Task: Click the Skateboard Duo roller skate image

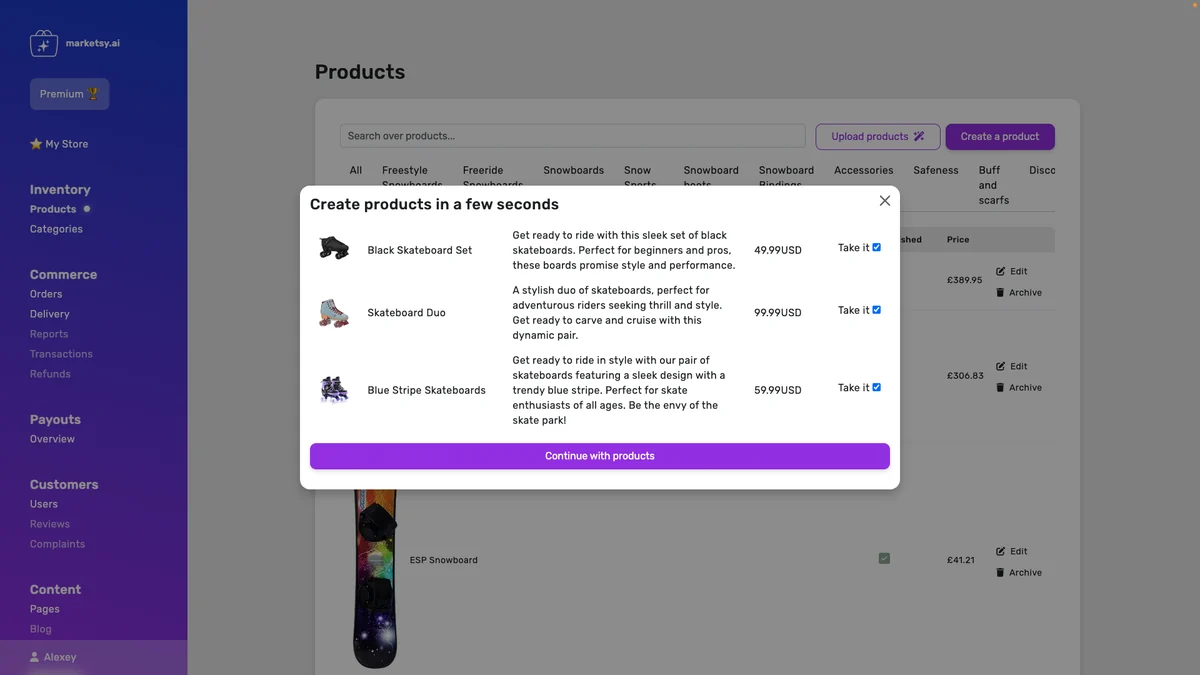Action: coord(334,312)
